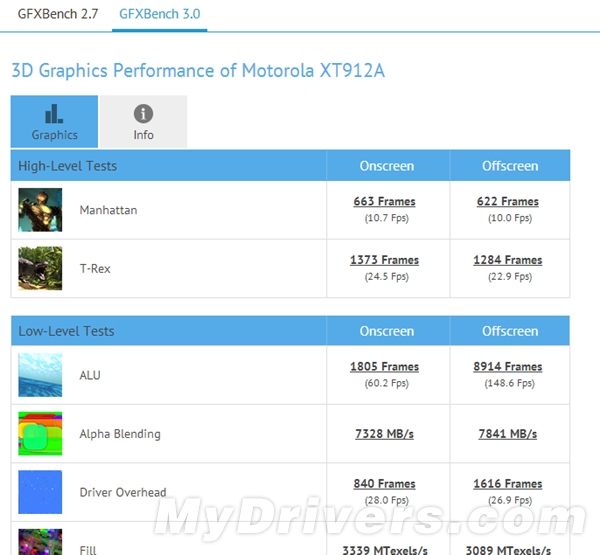Screen dimensions: 600x555
Task: Click the Alpha Blending test thumbnail
Action: click(x=40, y=434)
